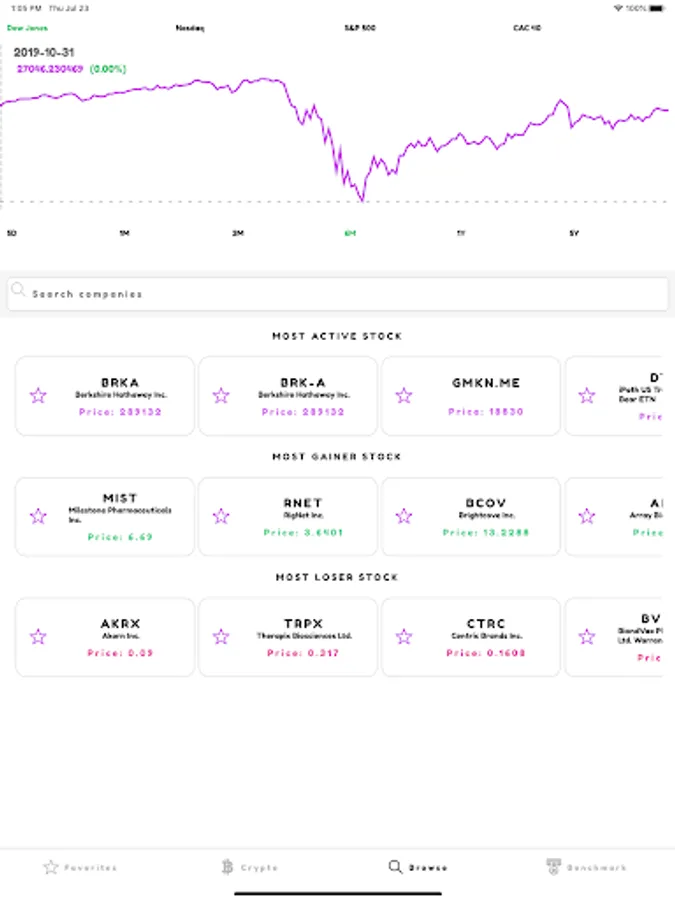The image size is (675, 900).
Task: Toggle star on BRK-A card
Action: coord(221,396)
